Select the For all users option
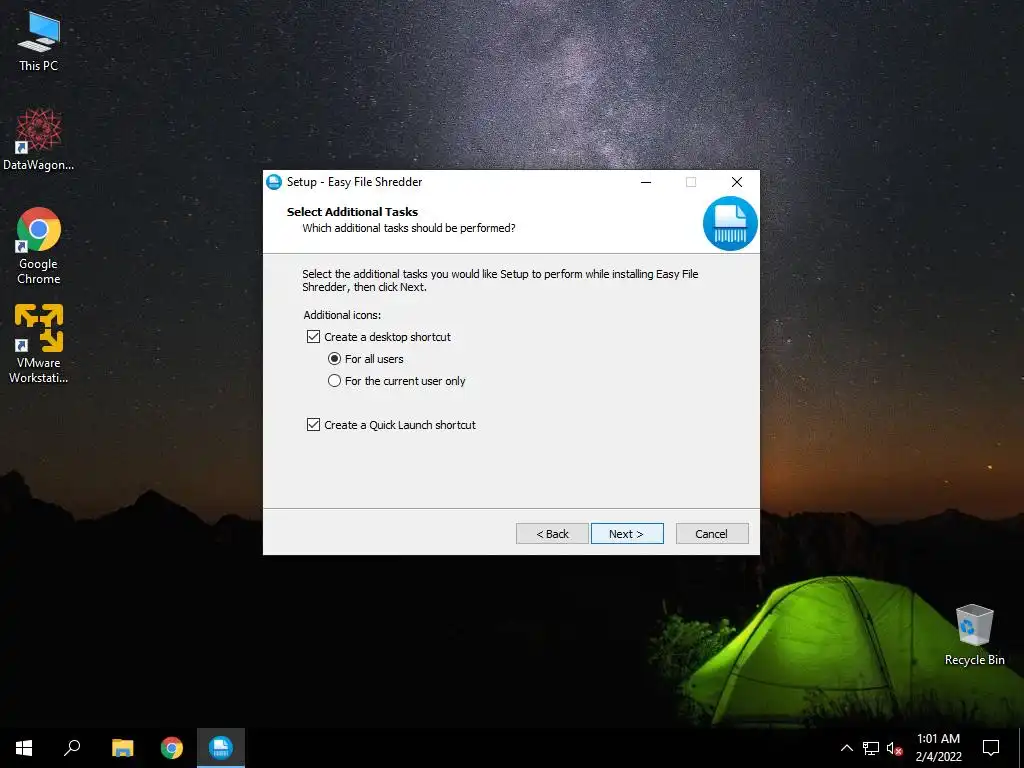This screenshot has height=768, width=1024. tap(334, 359)
